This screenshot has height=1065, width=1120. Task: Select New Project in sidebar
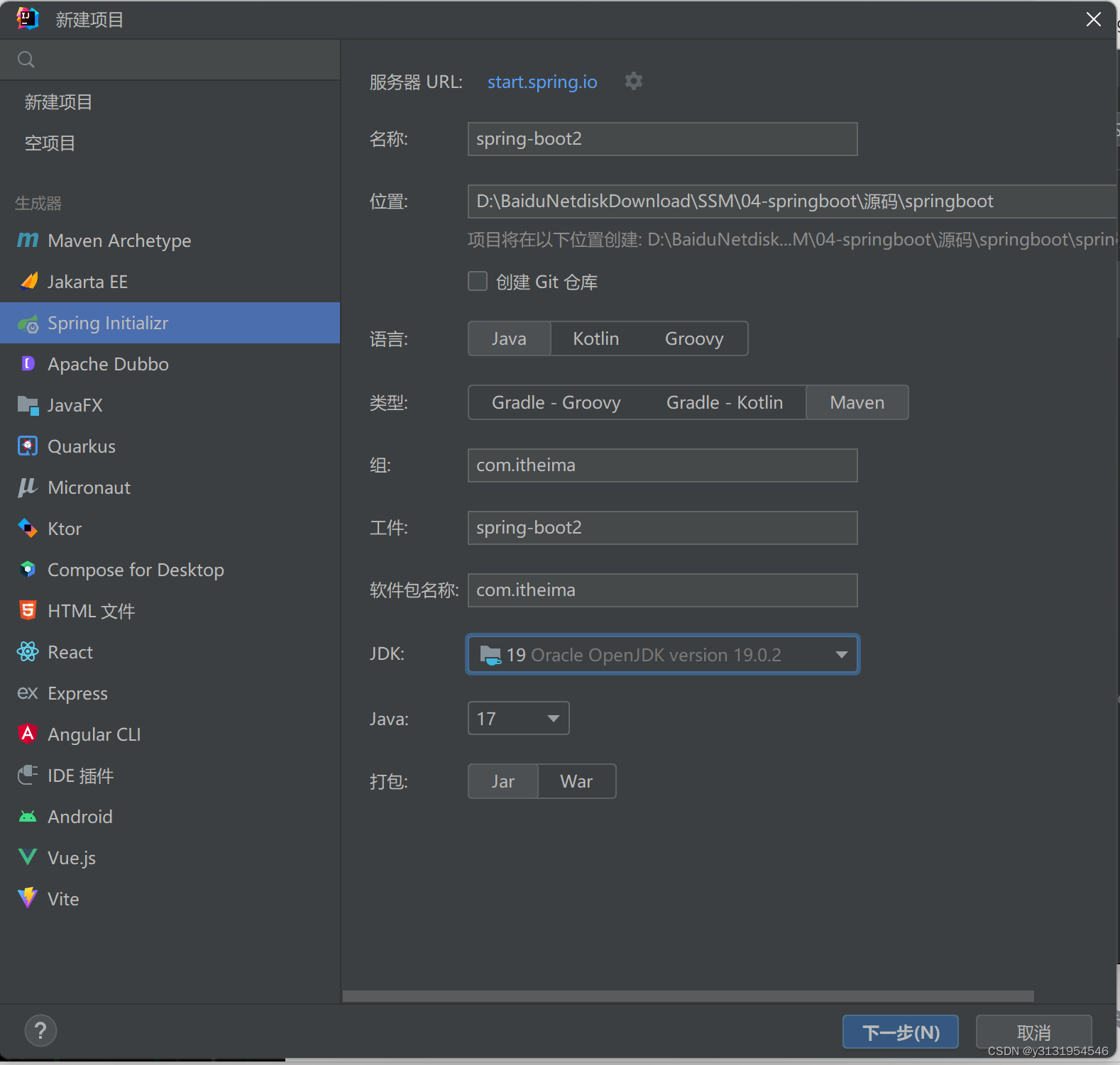pyautogui.click(x=59, y=102)
